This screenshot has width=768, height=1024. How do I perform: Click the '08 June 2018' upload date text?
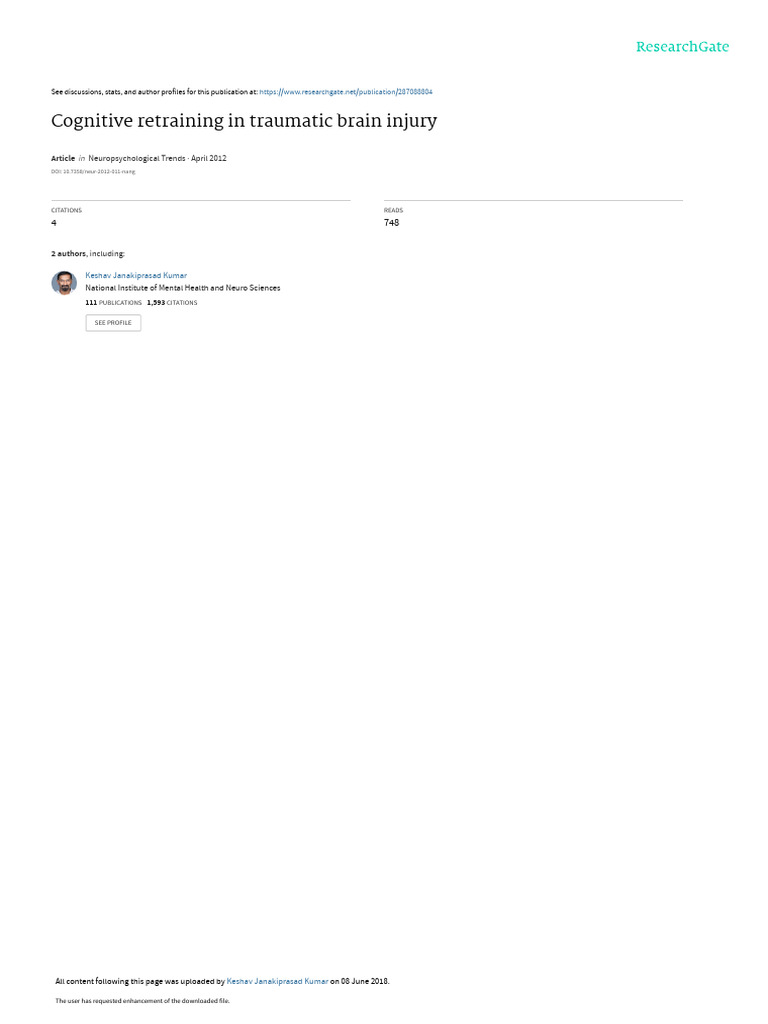(364, 981)
